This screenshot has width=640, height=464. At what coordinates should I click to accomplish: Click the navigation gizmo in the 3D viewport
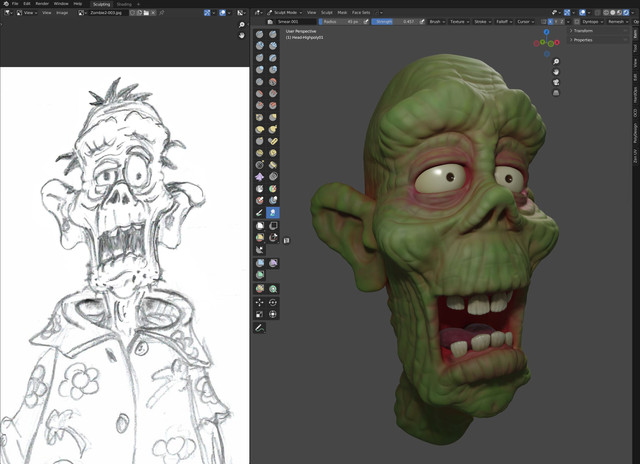(x=546, y=43)
